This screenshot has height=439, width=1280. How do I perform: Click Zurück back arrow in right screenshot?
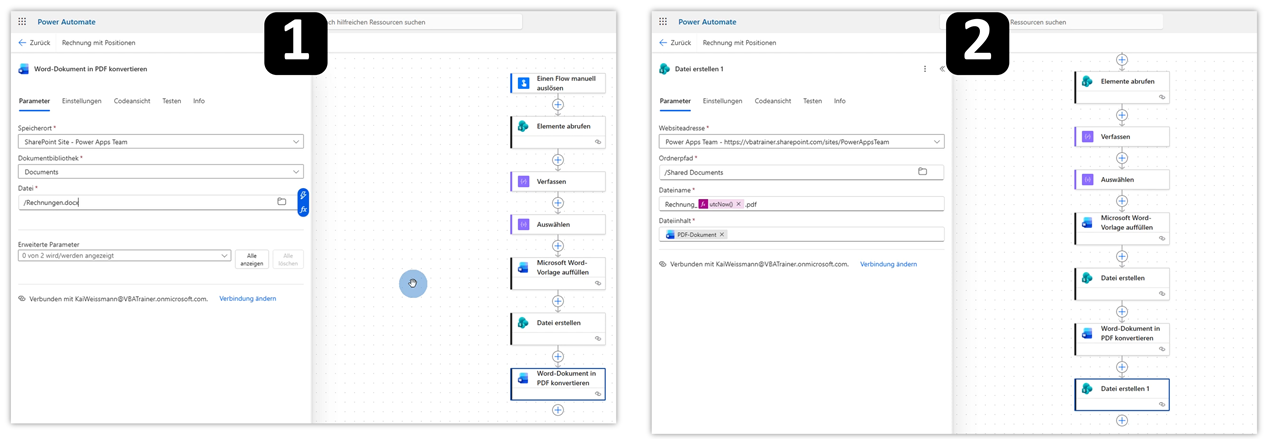[663, 43]
